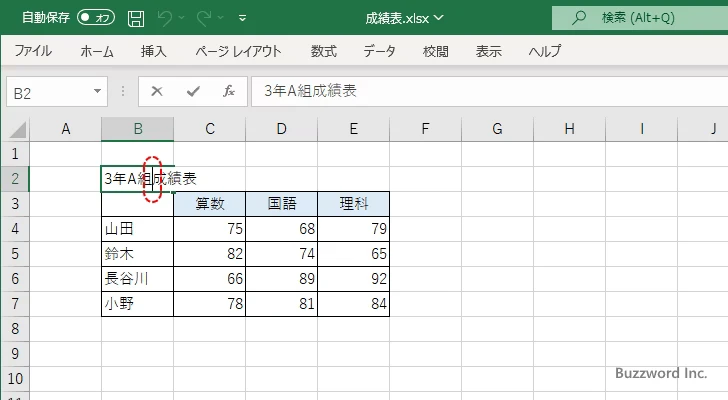Click the cell with value 92
Viewport: 728px width, 400px height.
354,279
